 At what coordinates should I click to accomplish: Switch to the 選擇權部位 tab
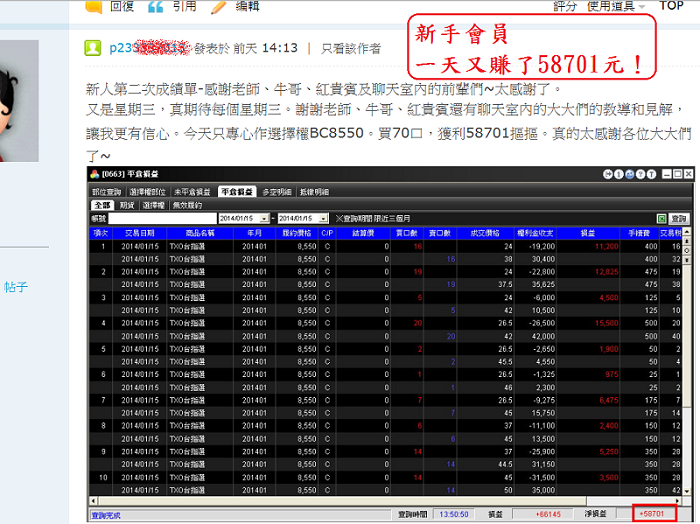pos(148,192)
